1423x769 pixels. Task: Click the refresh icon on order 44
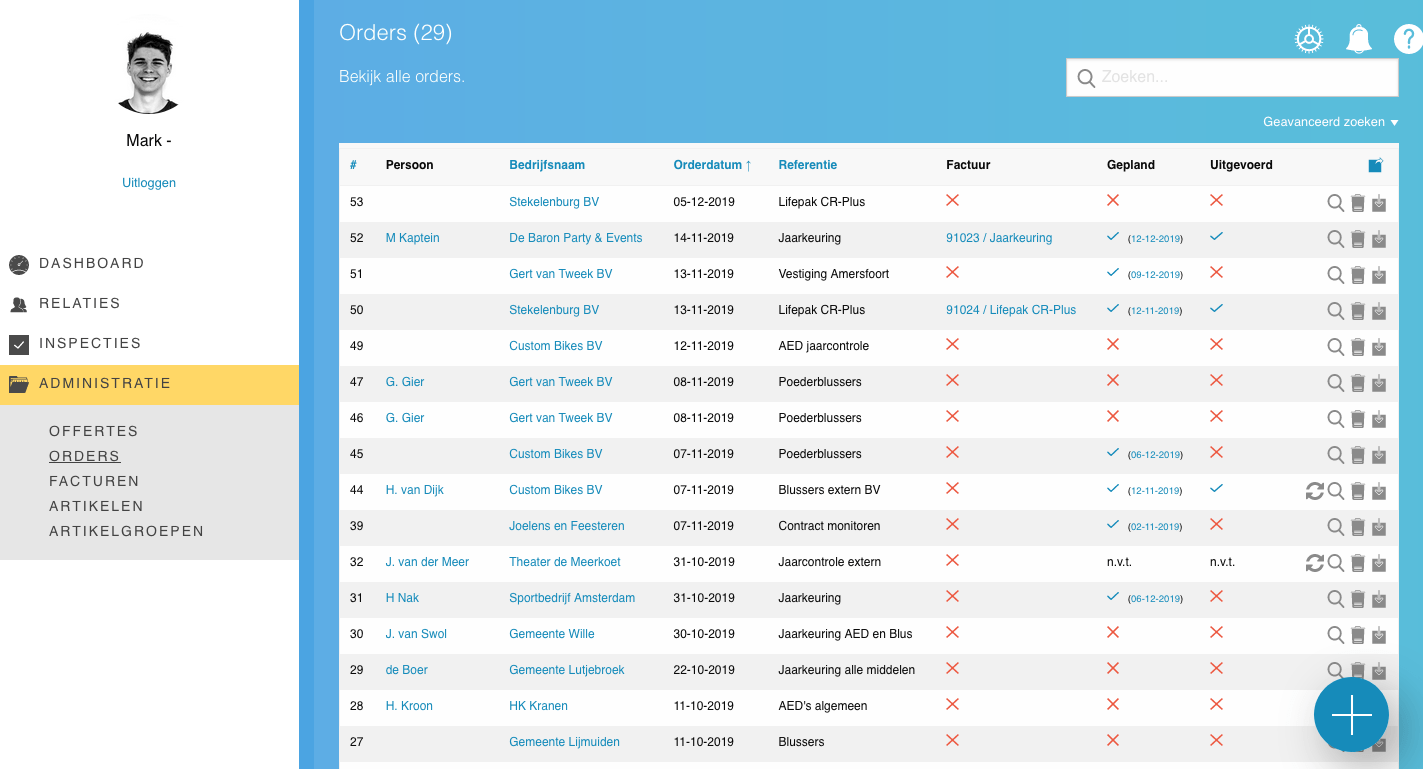coord(1314,491)
